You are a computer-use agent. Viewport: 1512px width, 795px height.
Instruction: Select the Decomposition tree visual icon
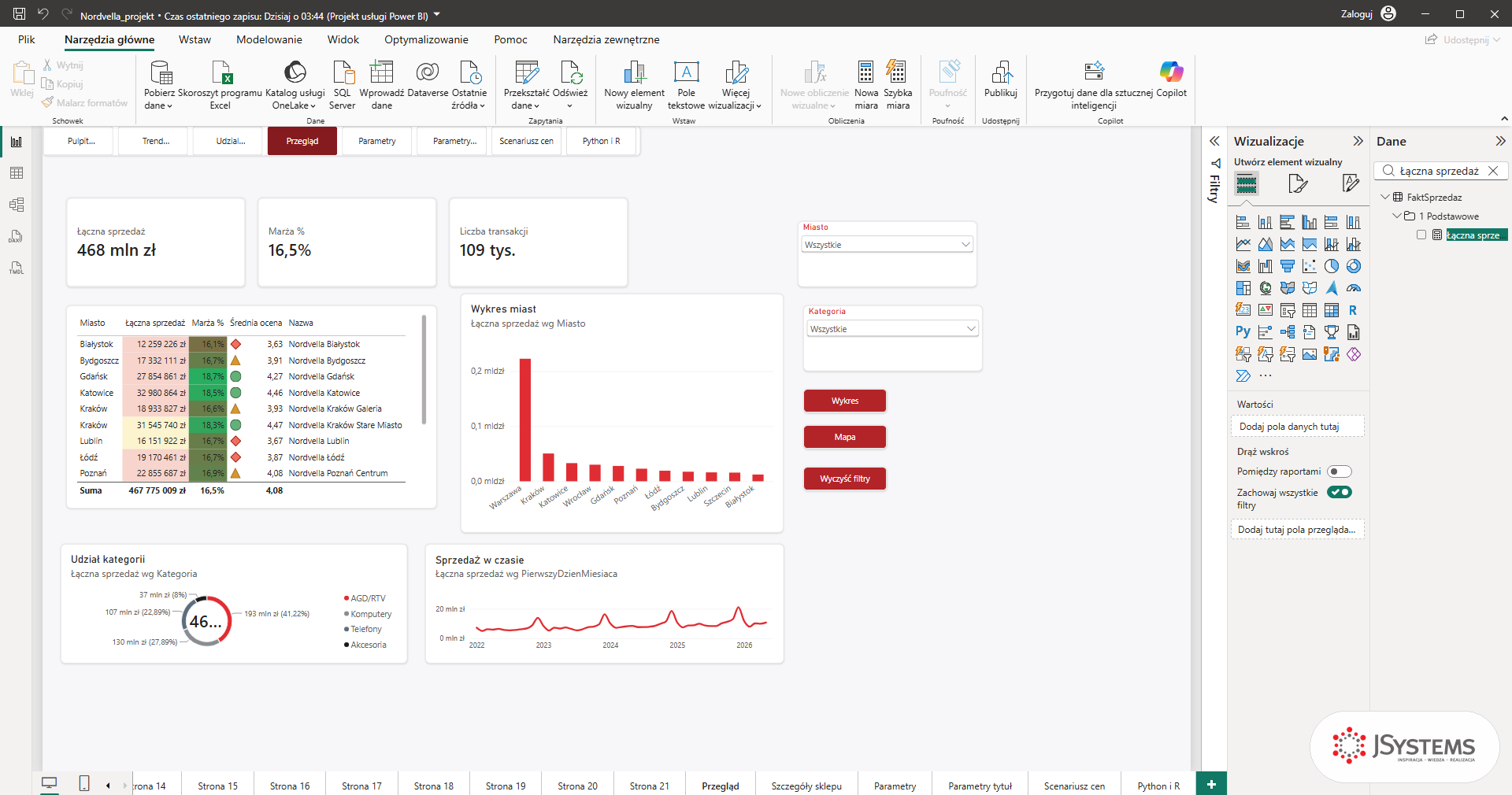click(x=1288, y=332)
